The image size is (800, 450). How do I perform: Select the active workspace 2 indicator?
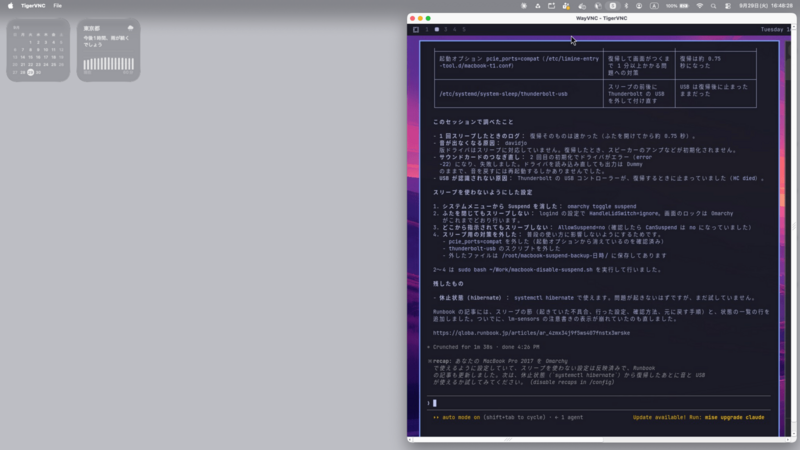click(437, 30)
